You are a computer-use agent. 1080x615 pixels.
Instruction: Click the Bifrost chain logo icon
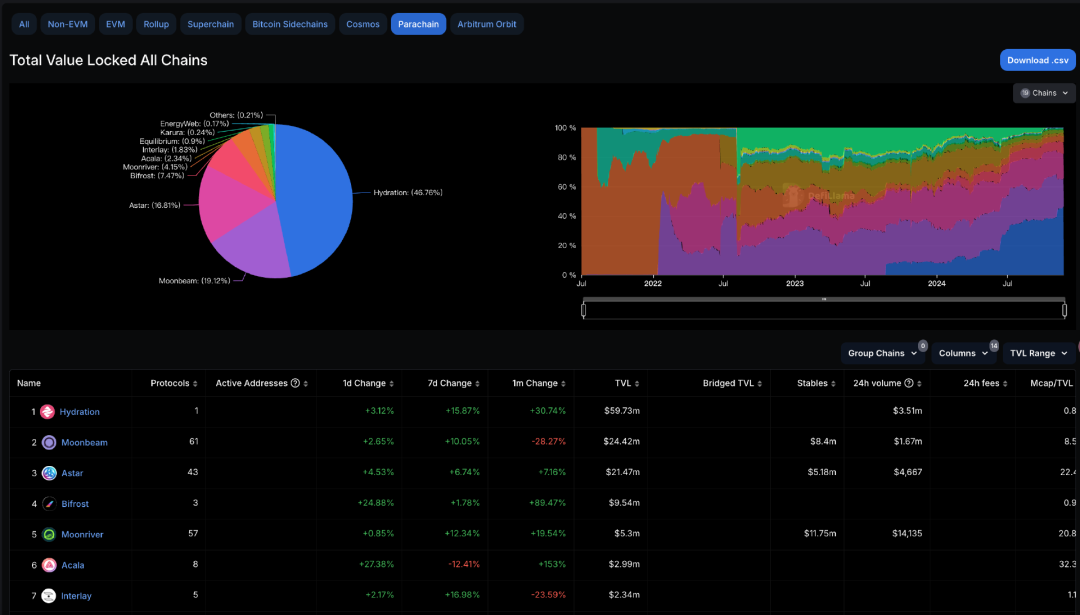pyautogui.click(x=48, y=504)
